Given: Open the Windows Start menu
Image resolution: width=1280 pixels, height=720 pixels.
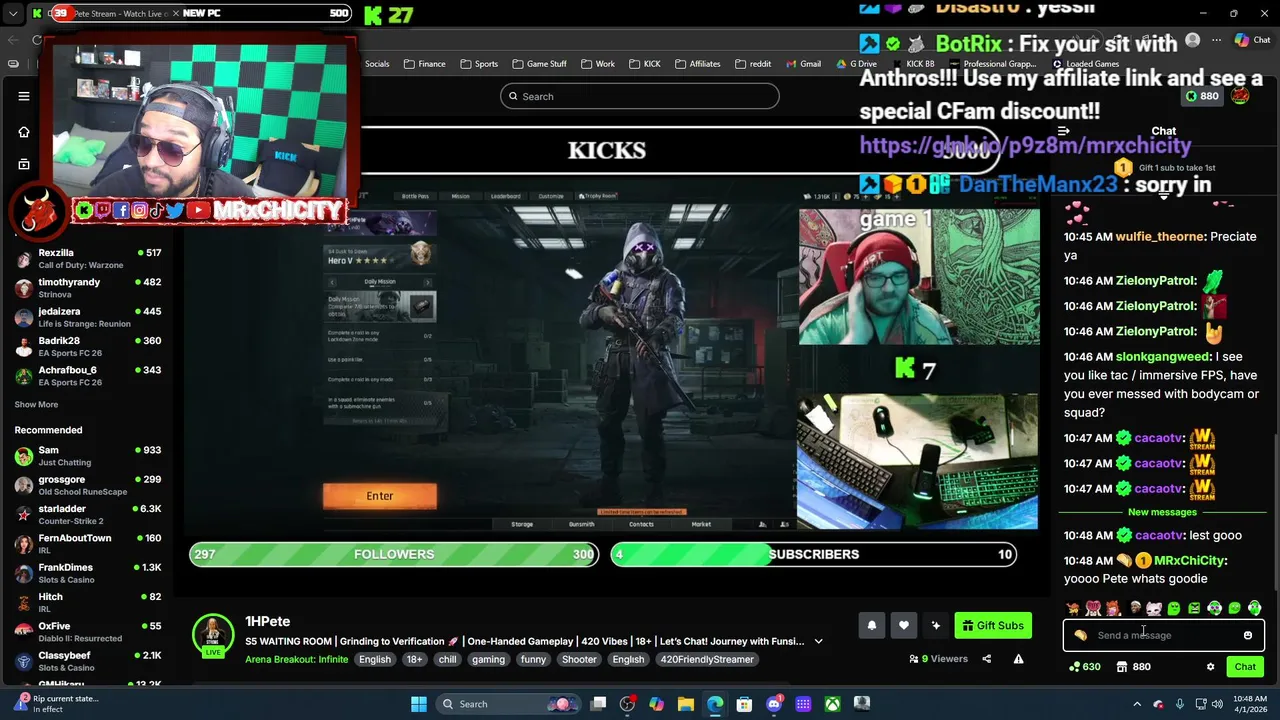Looking at the screenshot, I should 419,704.
